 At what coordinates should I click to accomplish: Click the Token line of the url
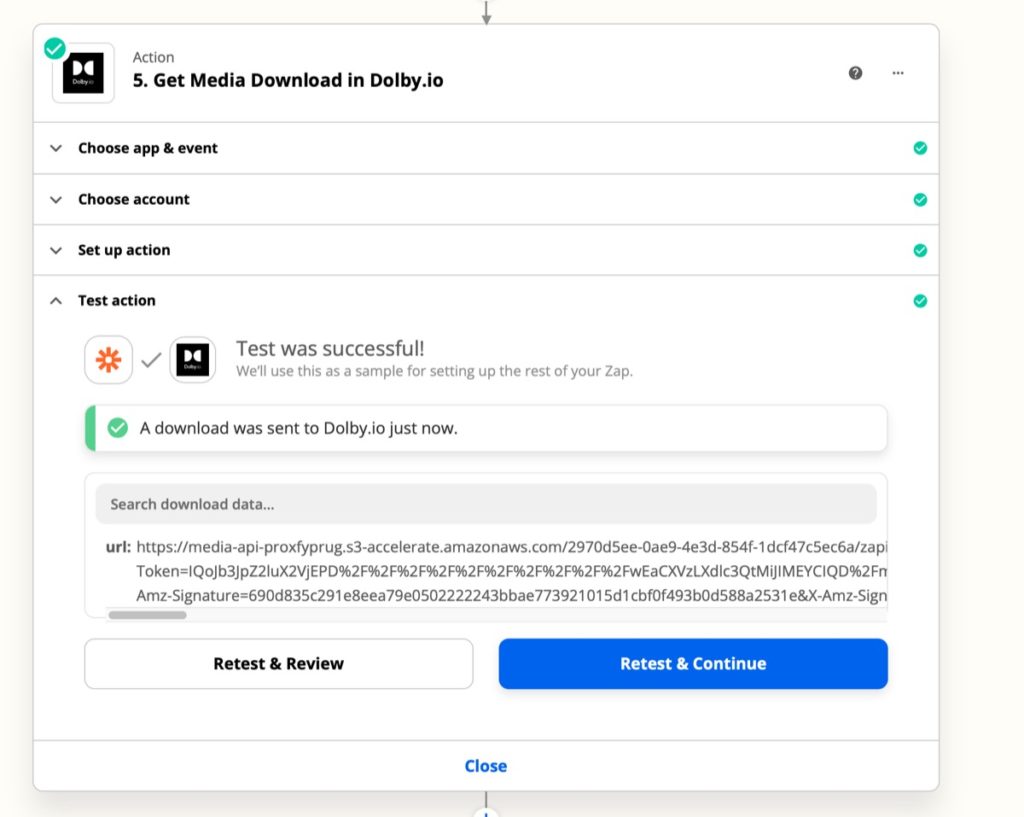511,571
